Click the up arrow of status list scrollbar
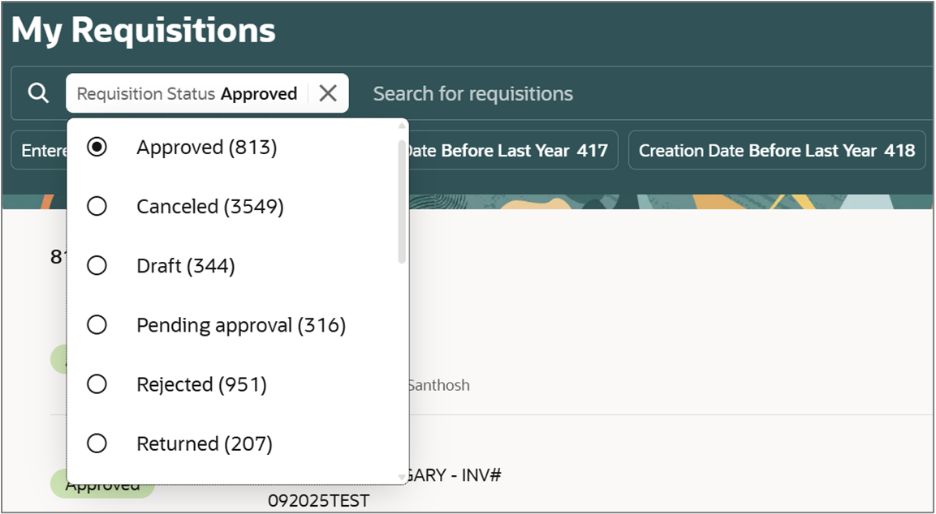The width and height of the screenshot is (936, 514). tap(402, 126)
